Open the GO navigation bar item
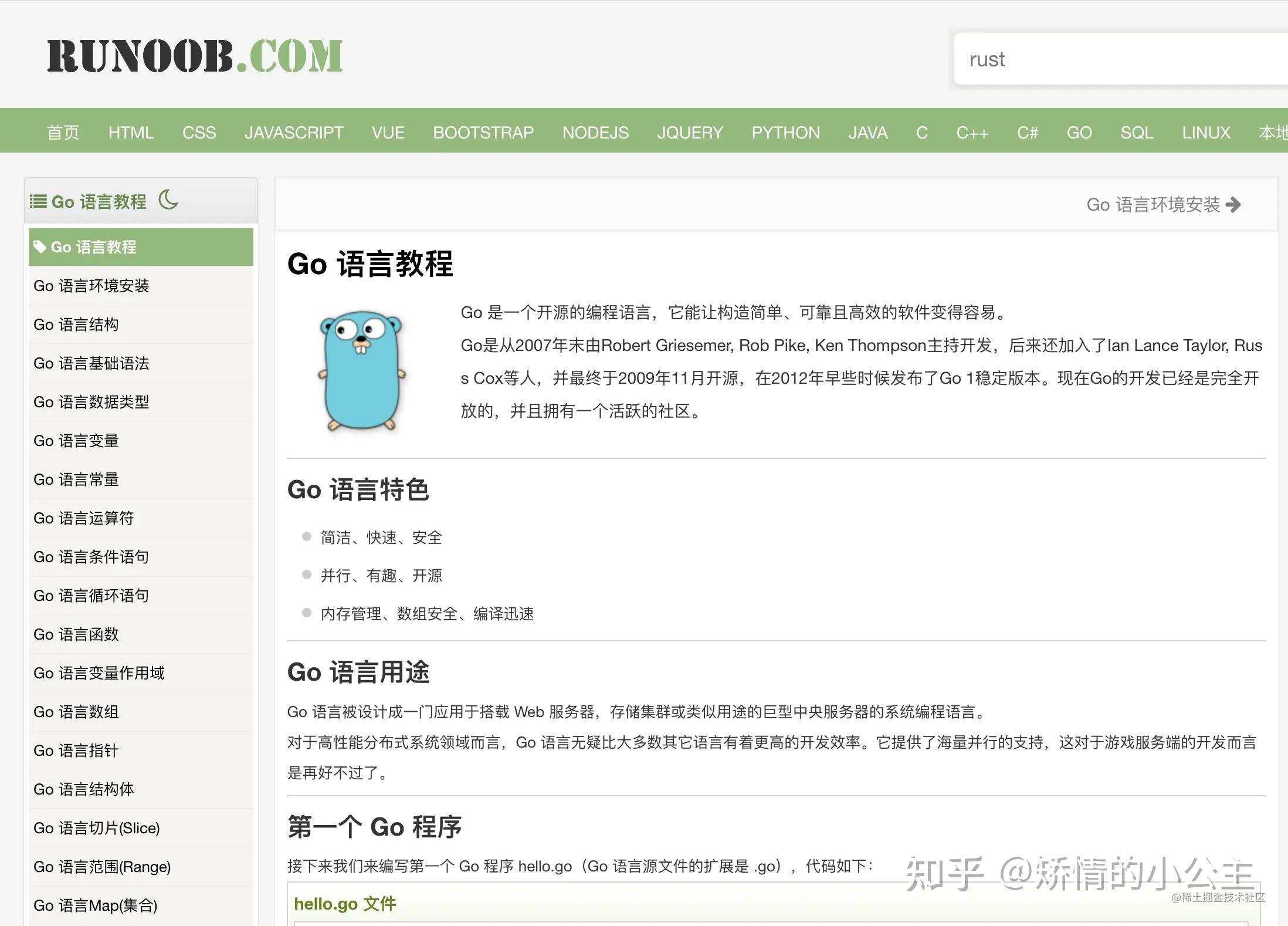This screenshot has height=926, width=1288. coord(1079,133)
